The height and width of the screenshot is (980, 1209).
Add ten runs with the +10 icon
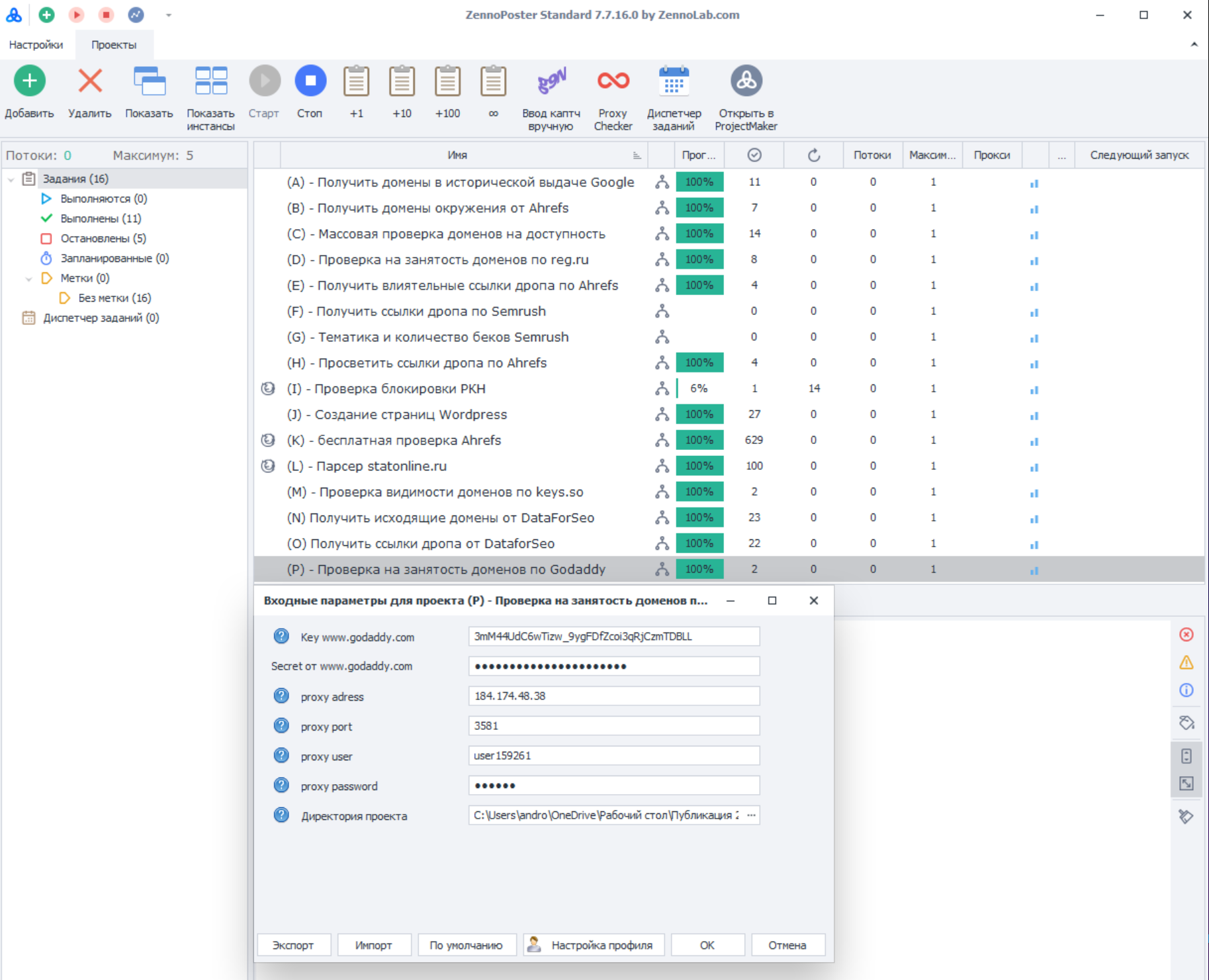click(402, 81)
